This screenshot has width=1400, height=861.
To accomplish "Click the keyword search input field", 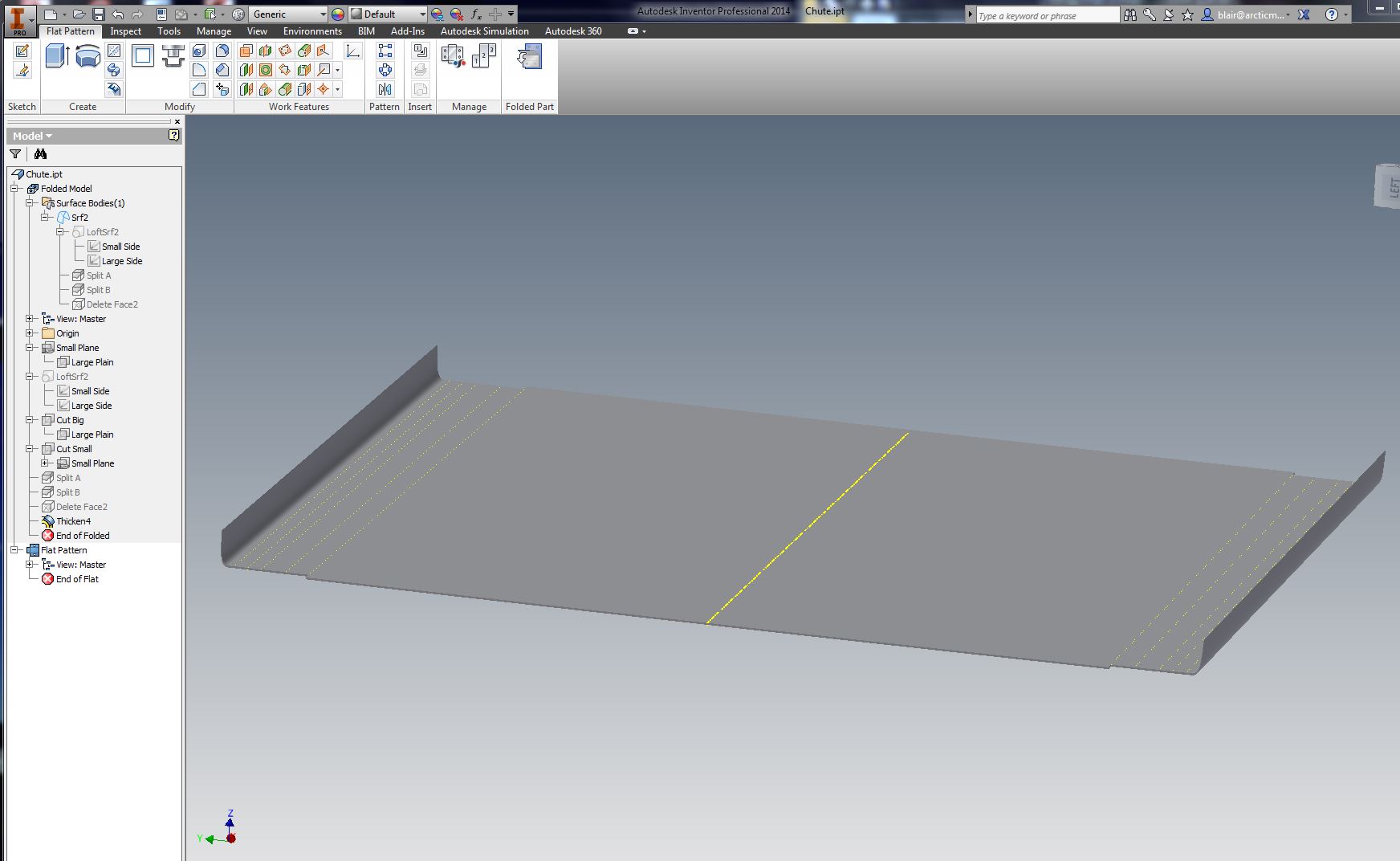I will tap(1048, 15).
